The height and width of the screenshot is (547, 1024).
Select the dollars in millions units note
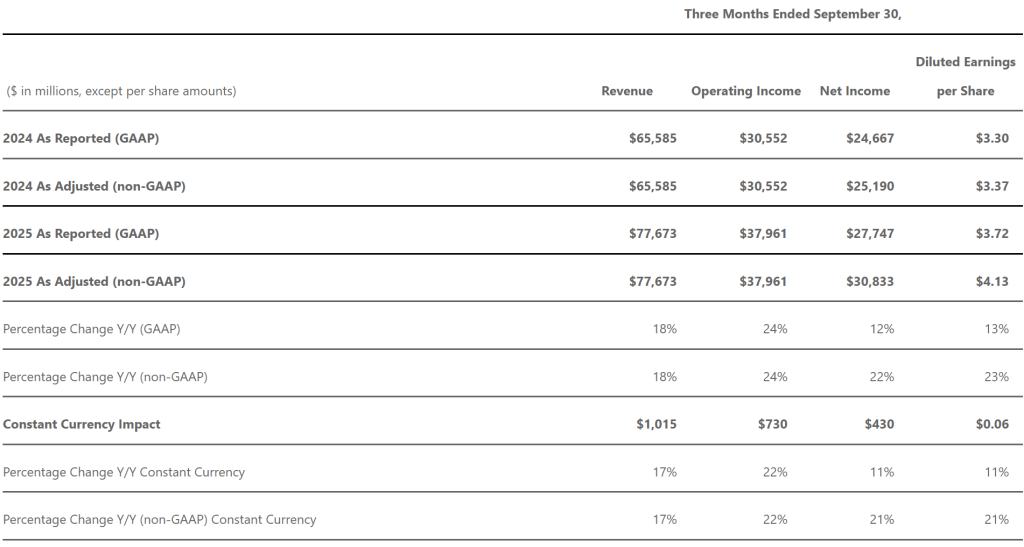121,91
